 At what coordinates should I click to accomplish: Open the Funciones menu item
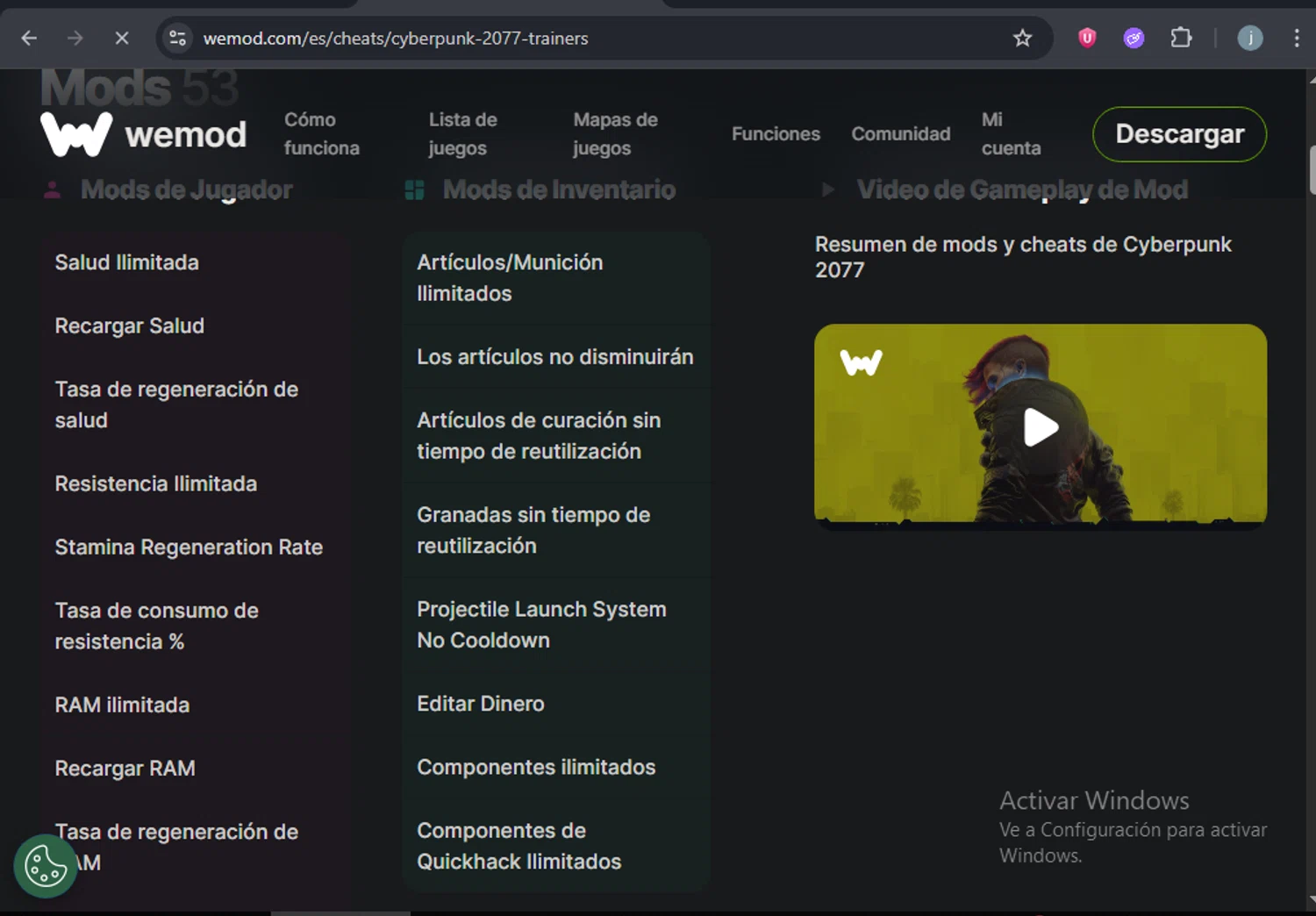776,133
